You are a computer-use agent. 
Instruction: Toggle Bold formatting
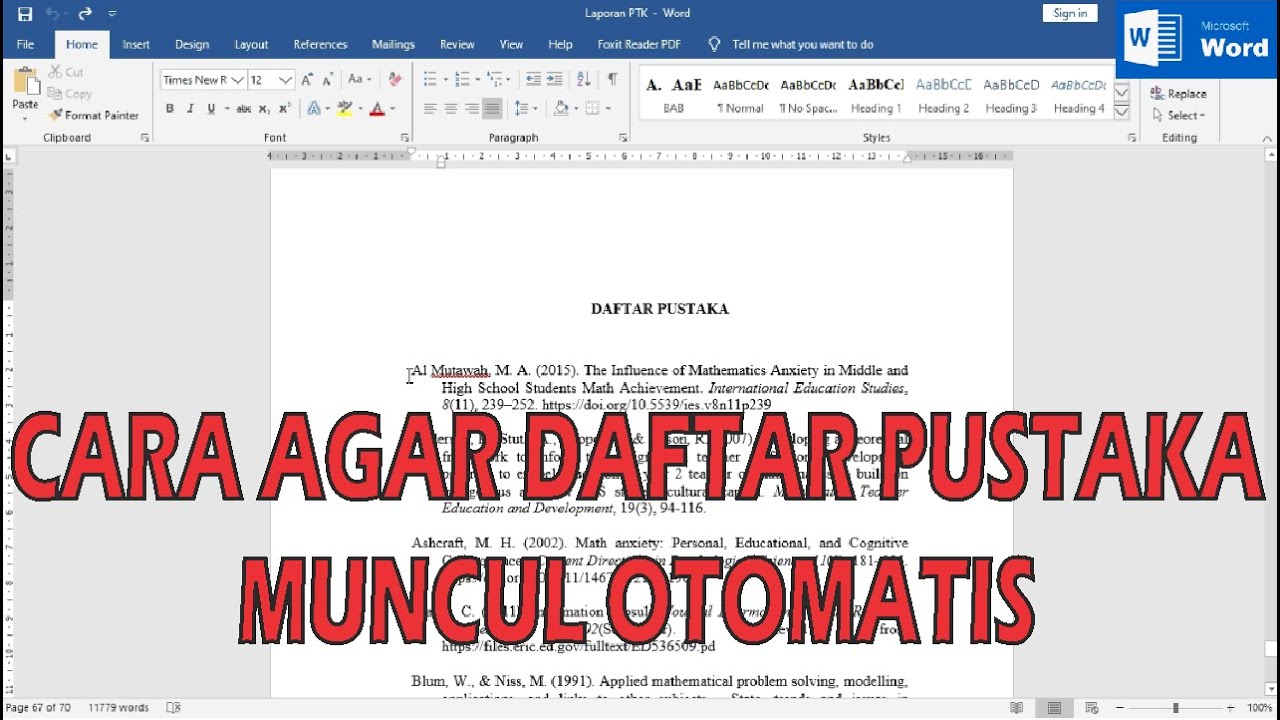coord(170,109)
